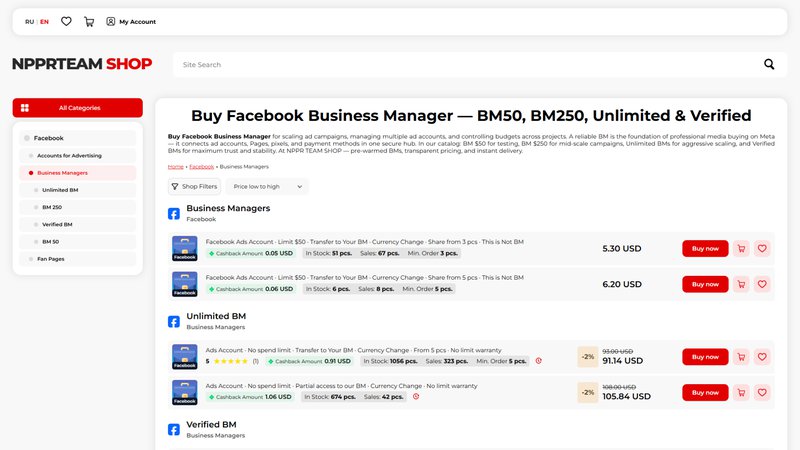Click the 'Cashback Amount 0.05 USD' badge
Image resolution: width=800 pixels, height=450 pixels.
click(251, 253)
